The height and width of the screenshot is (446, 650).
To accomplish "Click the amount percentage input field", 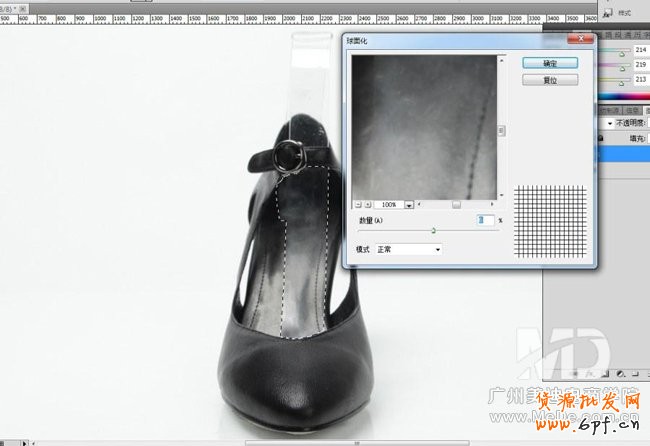I will pyautogui.click(x=485, y=219).
